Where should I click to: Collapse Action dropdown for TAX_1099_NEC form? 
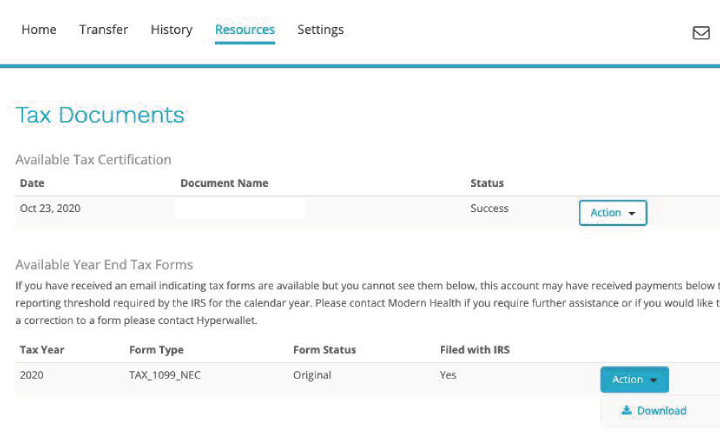(x=634, y=380)
